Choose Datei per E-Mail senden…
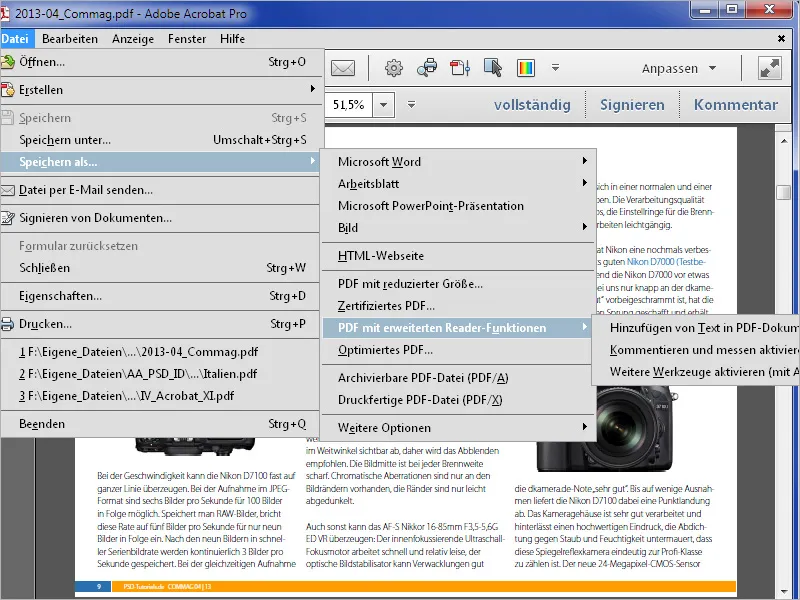 (162, 190)
